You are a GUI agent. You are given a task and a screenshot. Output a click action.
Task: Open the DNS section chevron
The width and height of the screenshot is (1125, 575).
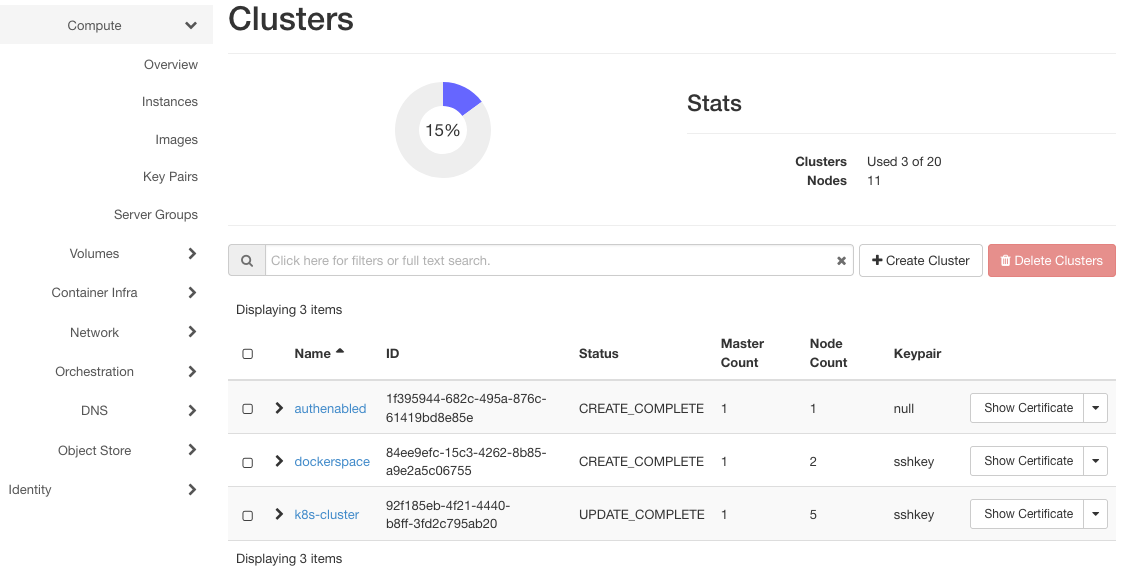tap(192, 410)
